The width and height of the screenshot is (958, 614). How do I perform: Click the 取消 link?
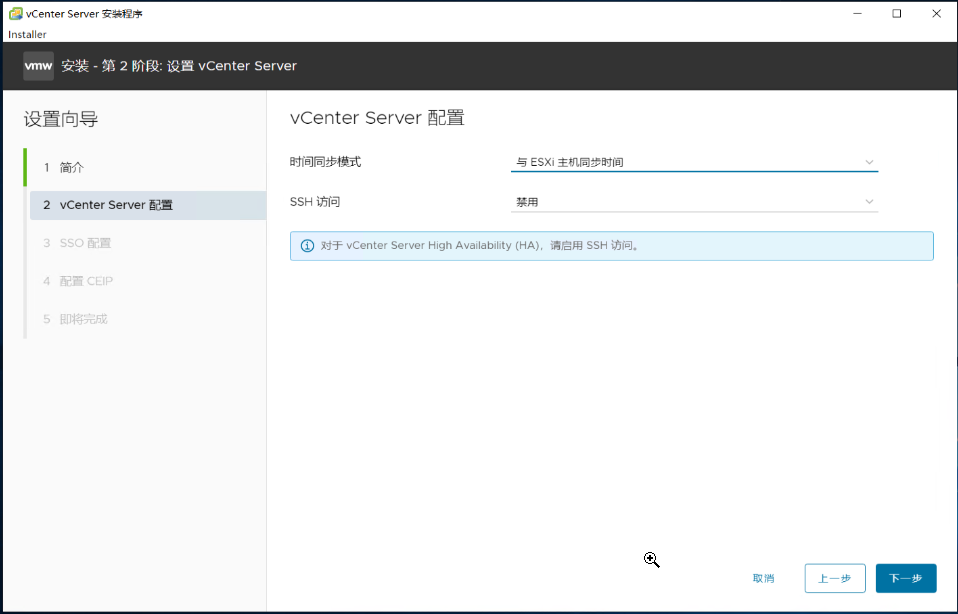[763, 579]
